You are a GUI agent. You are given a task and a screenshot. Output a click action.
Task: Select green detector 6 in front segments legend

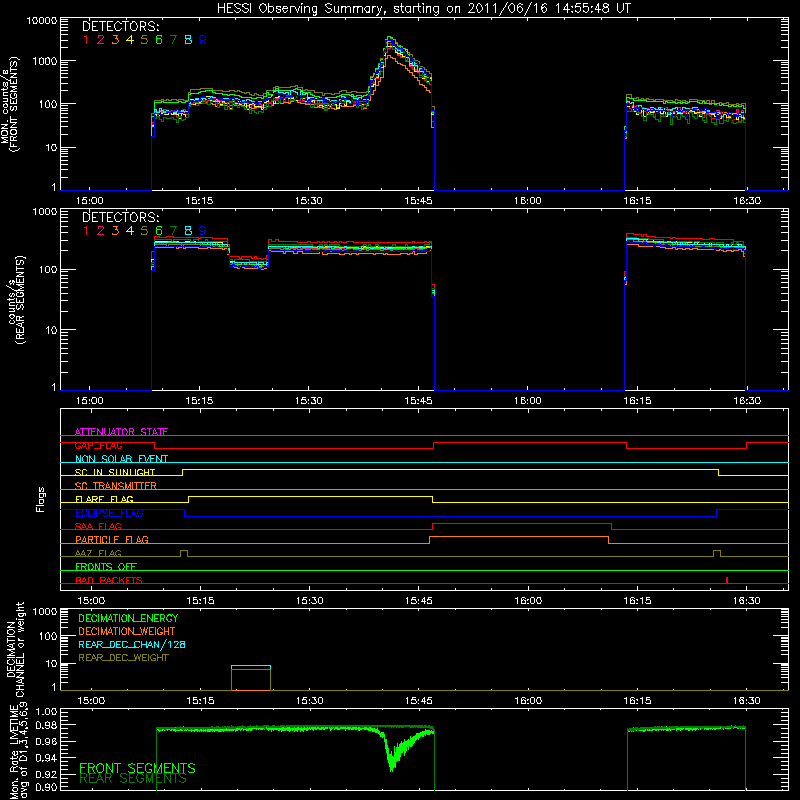coord(159,40)
